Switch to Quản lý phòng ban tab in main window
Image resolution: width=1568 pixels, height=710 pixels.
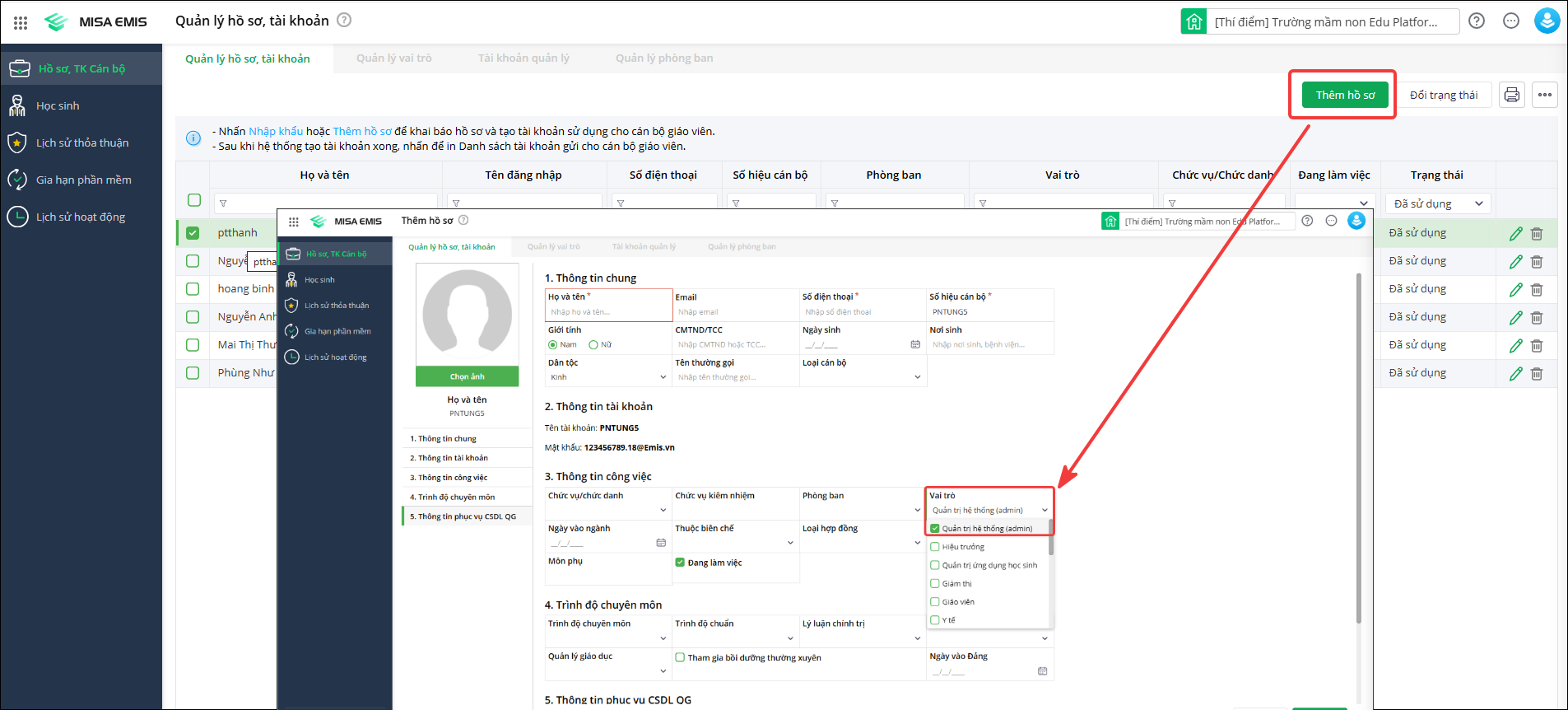(x=664, y=58)
